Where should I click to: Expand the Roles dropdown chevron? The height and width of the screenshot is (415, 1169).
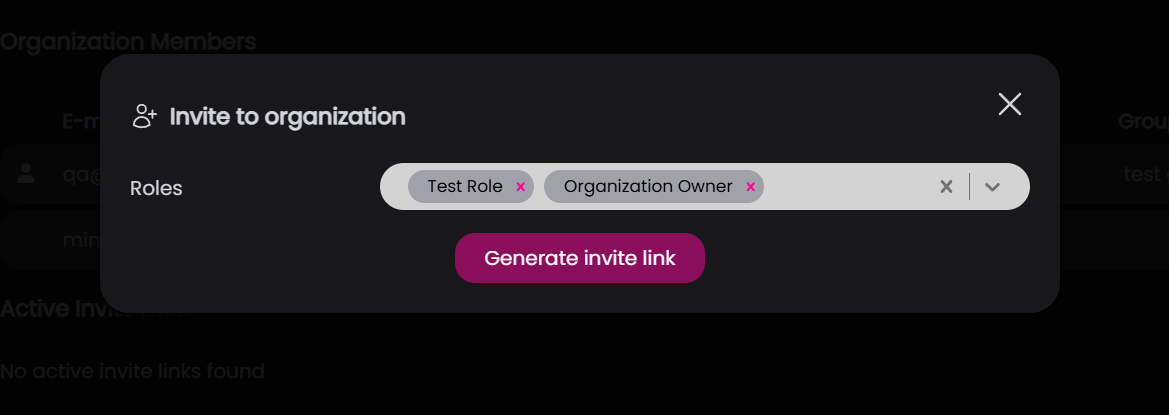992,187
